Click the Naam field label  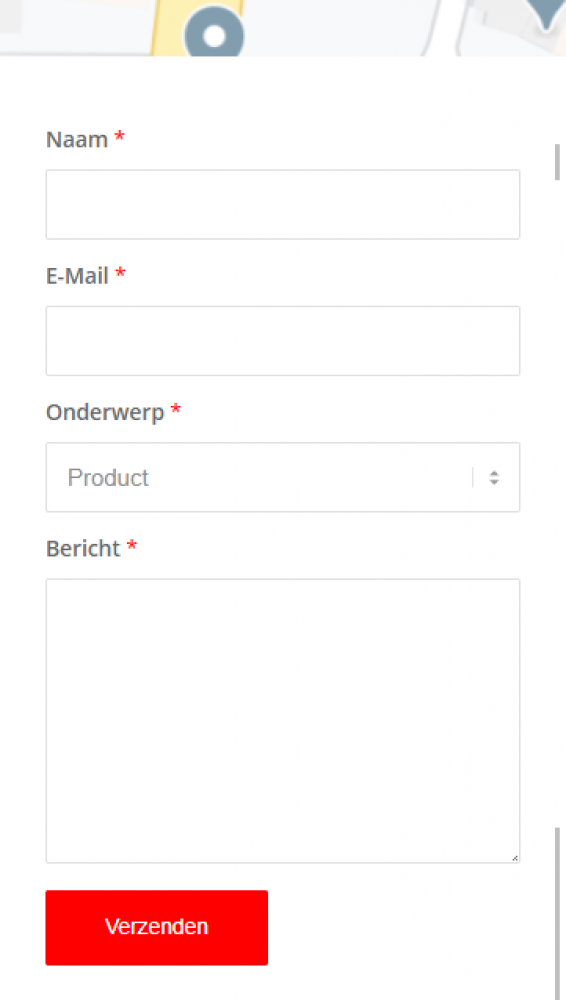(77, 139)
